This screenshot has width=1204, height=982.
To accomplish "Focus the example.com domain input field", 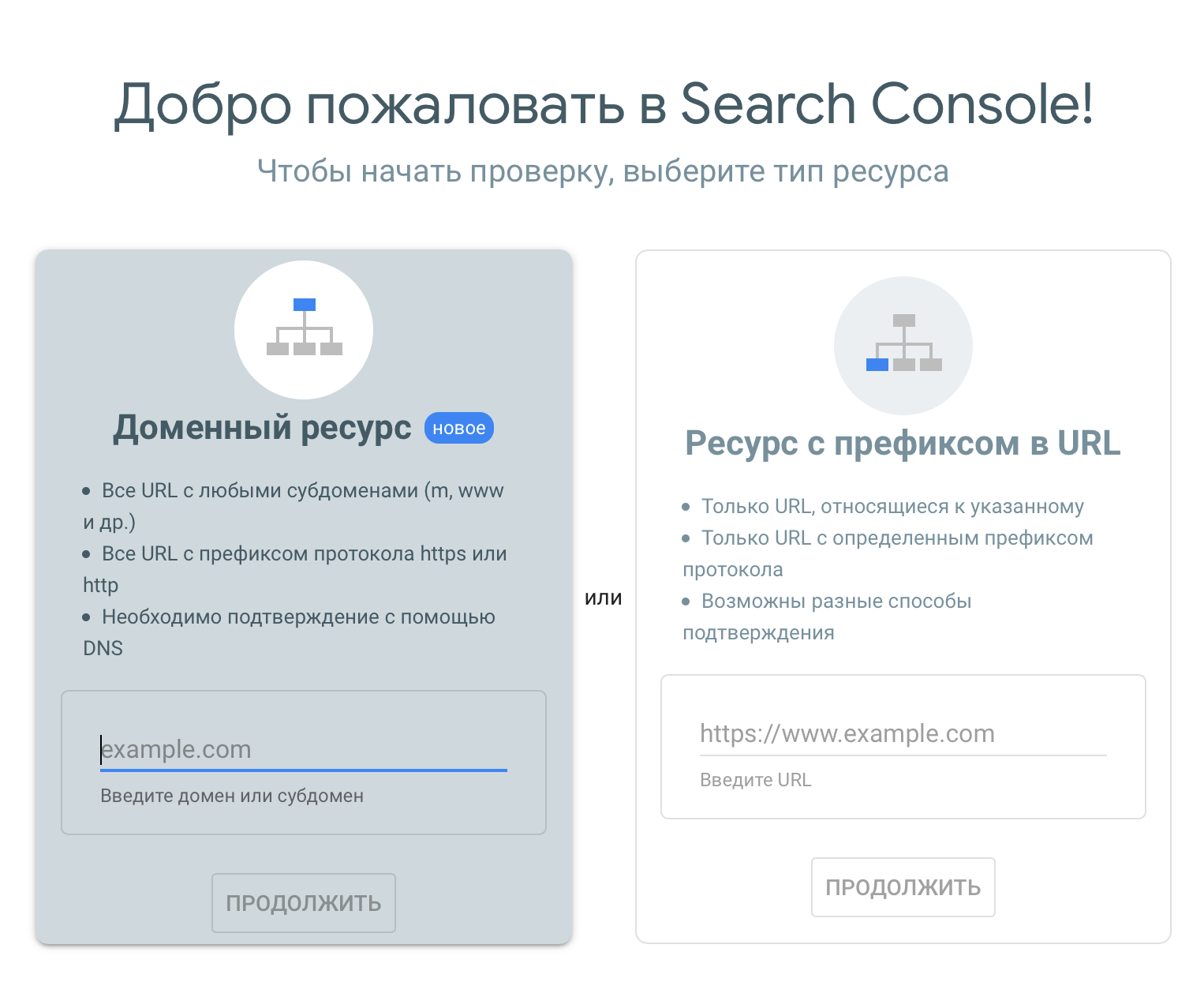I will [304, 749].
